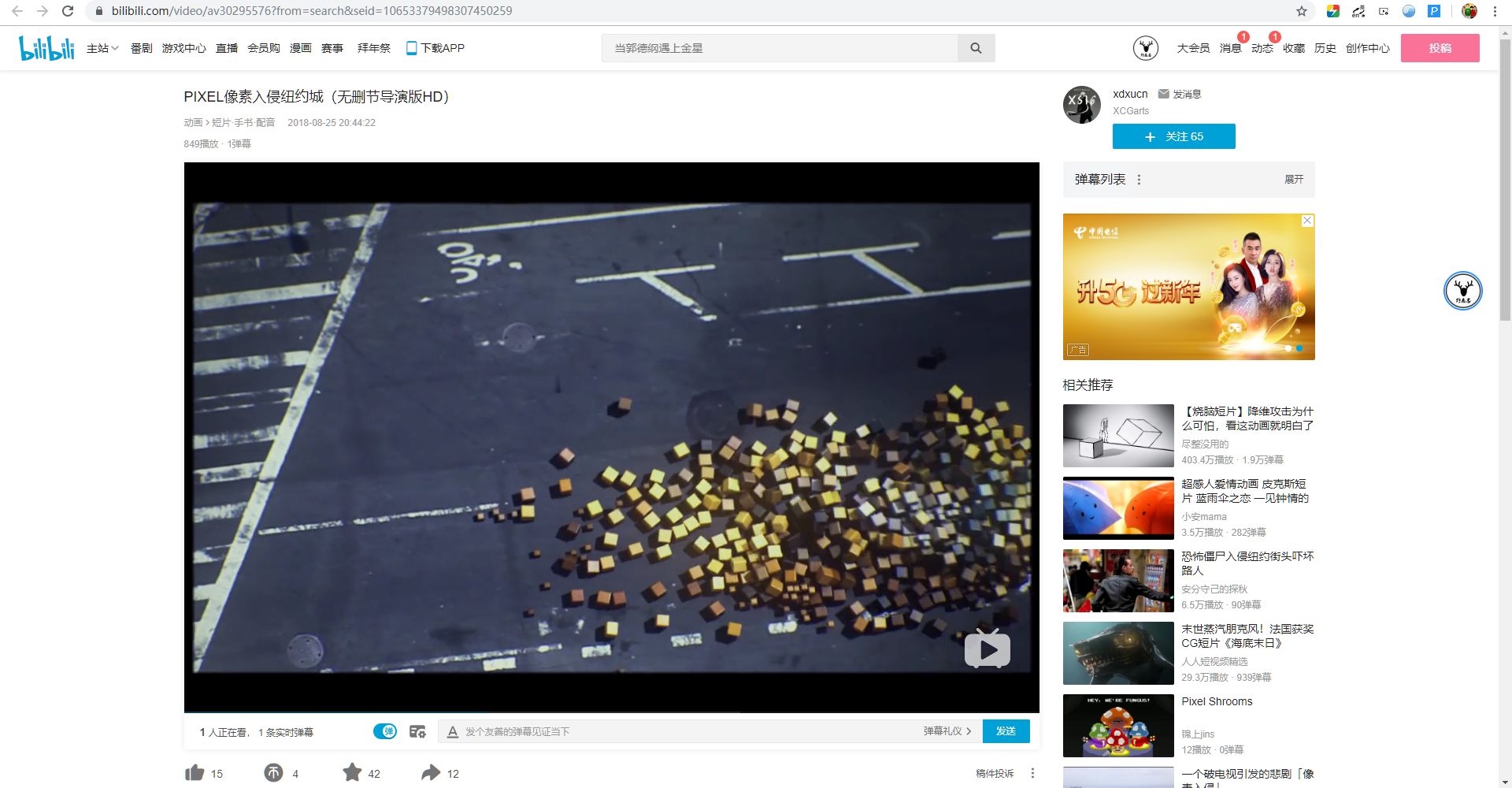Open the 蓝雨伞之恋 video thumbnail
This screenshot has height=788, width=1512.
coord(1118,508)
